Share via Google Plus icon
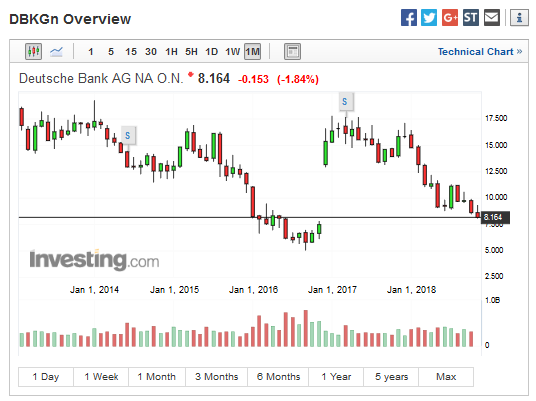Image resolution: width=536 pixels, height=401 pixels. [450, 17]
